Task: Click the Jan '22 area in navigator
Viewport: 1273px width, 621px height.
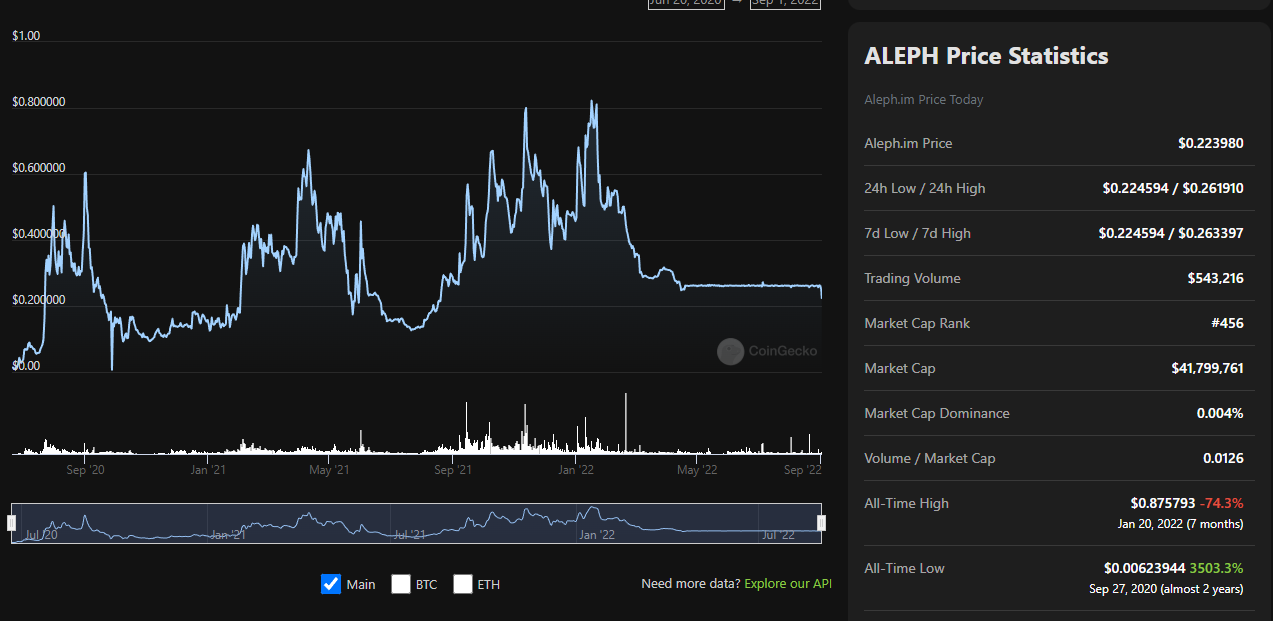Action: click(597, 535)
